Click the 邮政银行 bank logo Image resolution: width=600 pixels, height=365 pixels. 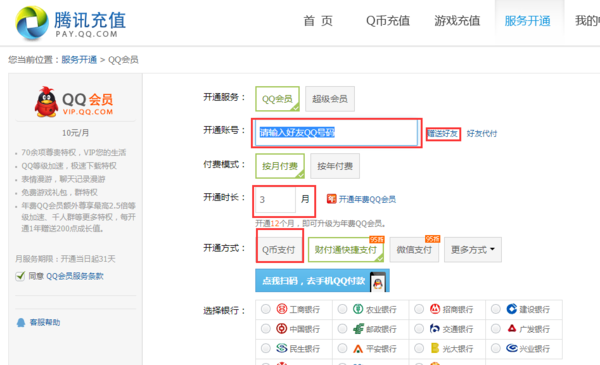[x=358, y=328]
